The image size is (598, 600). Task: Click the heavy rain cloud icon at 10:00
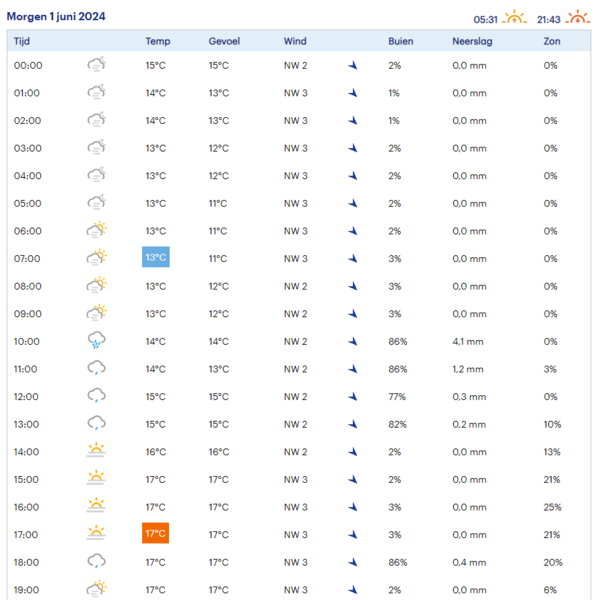(96, 340)
